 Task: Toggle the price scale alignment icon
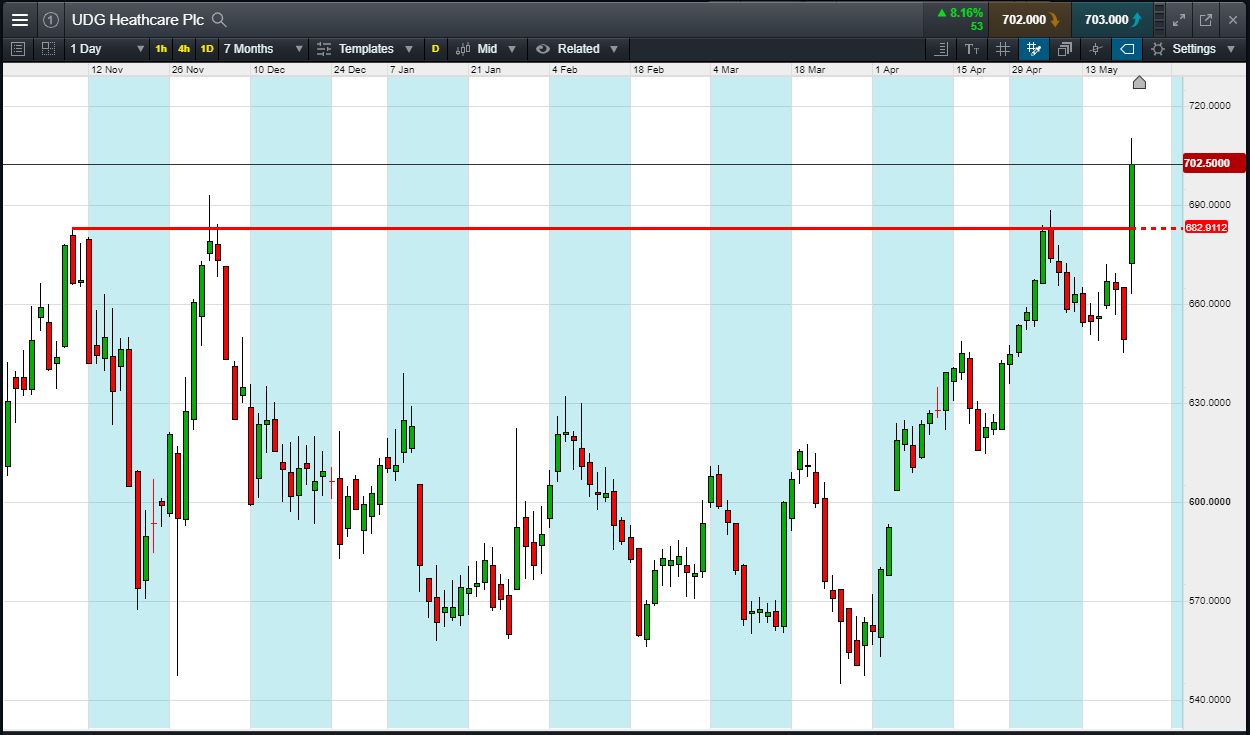(941, 48)
